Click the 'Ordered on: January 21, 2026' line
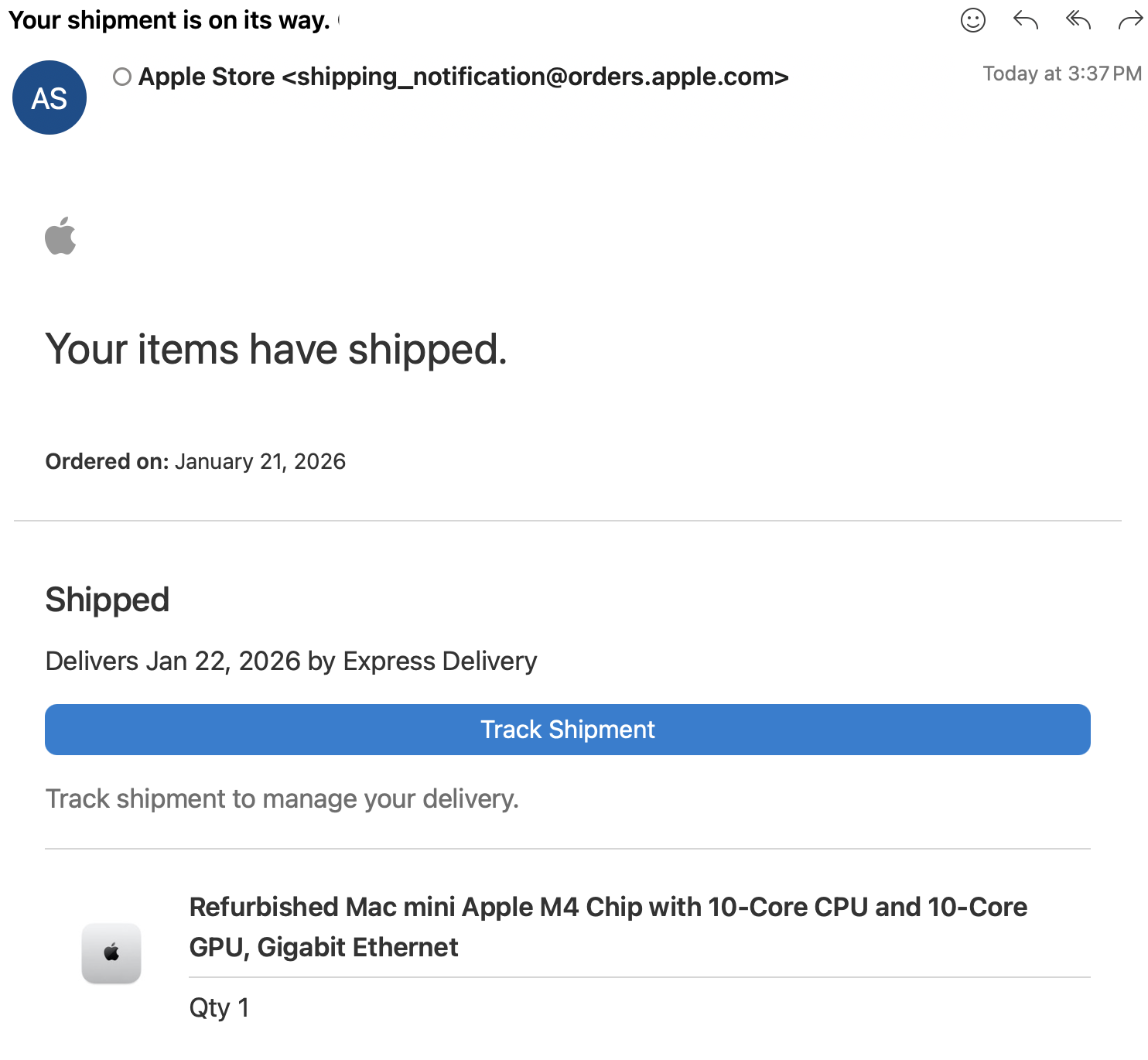This screenshot has width=1148, height=1060. pyautogui.click(x=196, y=461)
